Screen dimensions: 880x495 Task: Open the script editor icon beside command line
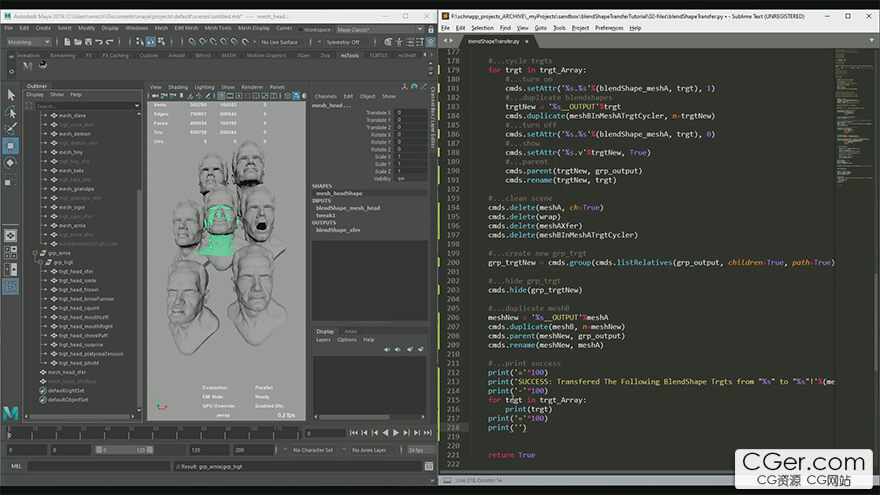(x=429, y=466)
